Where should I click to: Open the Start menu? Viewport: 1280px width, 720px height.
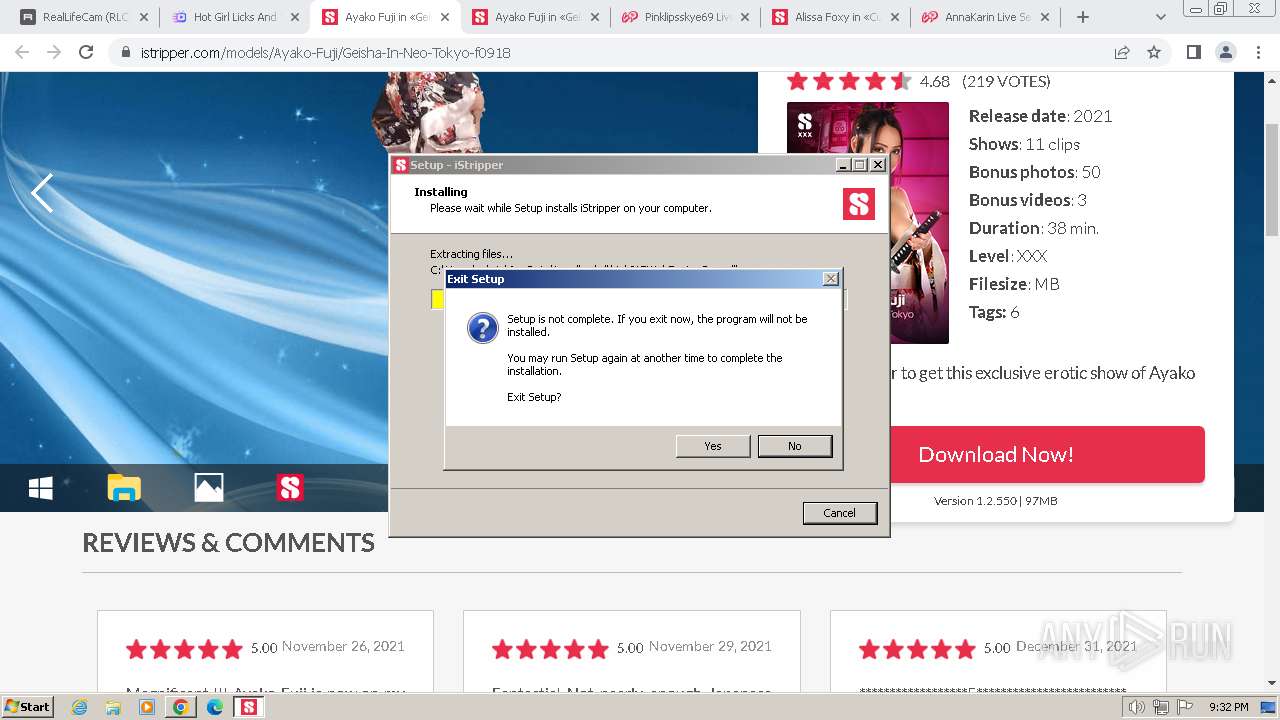tap(28, 706)
